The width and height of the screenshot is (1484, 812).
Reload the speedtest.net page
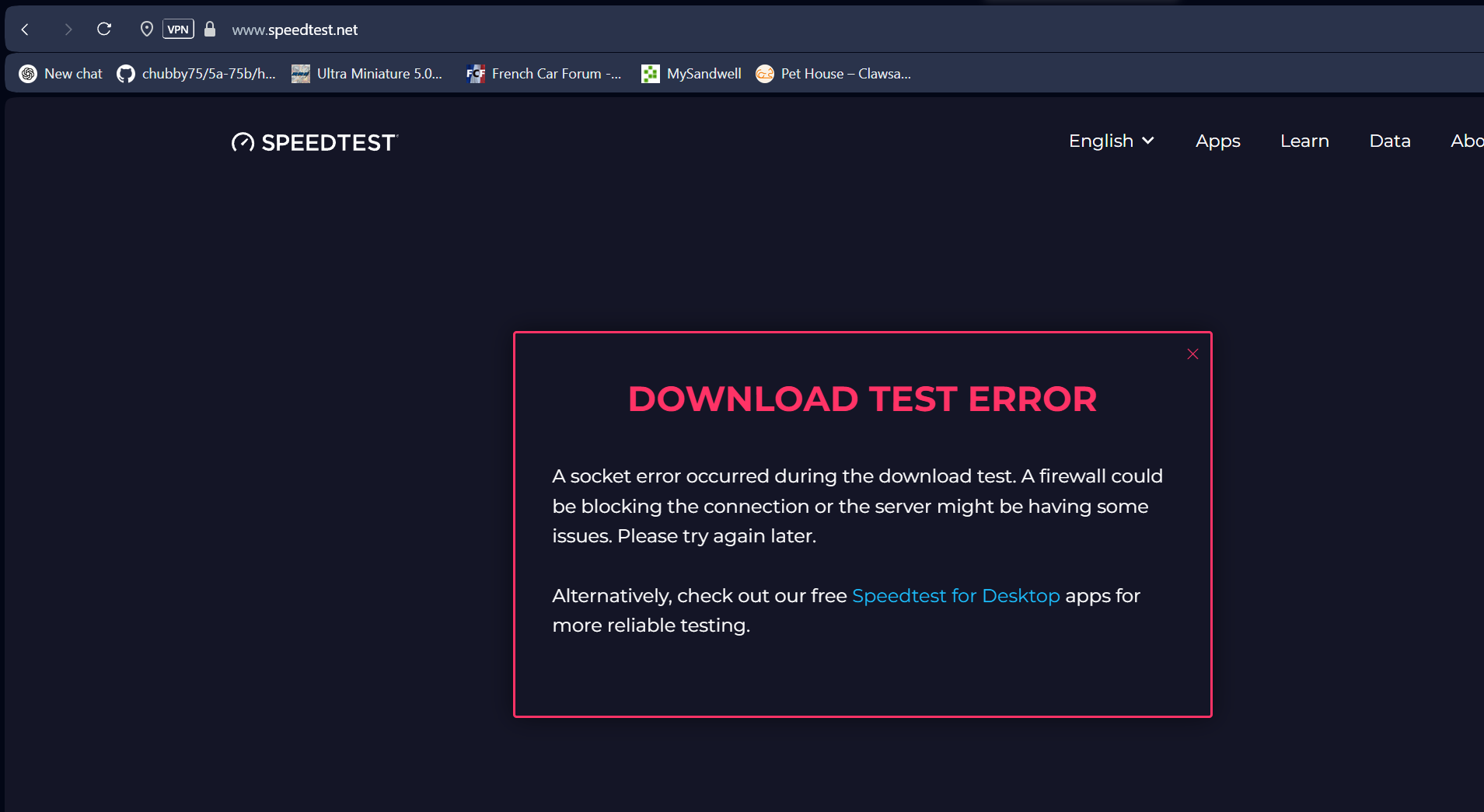tap(104, 30)
